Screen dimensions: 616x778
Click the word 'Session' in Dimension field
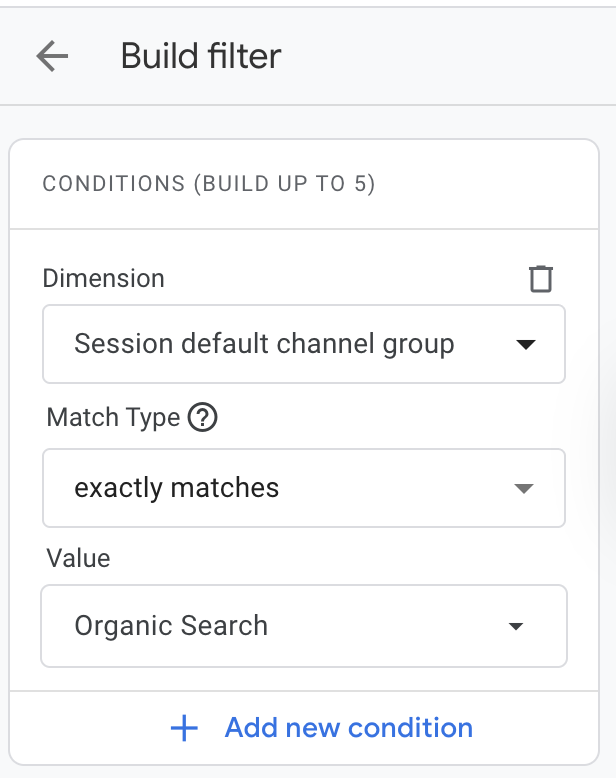pyautogui.click(x=124, y=345)
